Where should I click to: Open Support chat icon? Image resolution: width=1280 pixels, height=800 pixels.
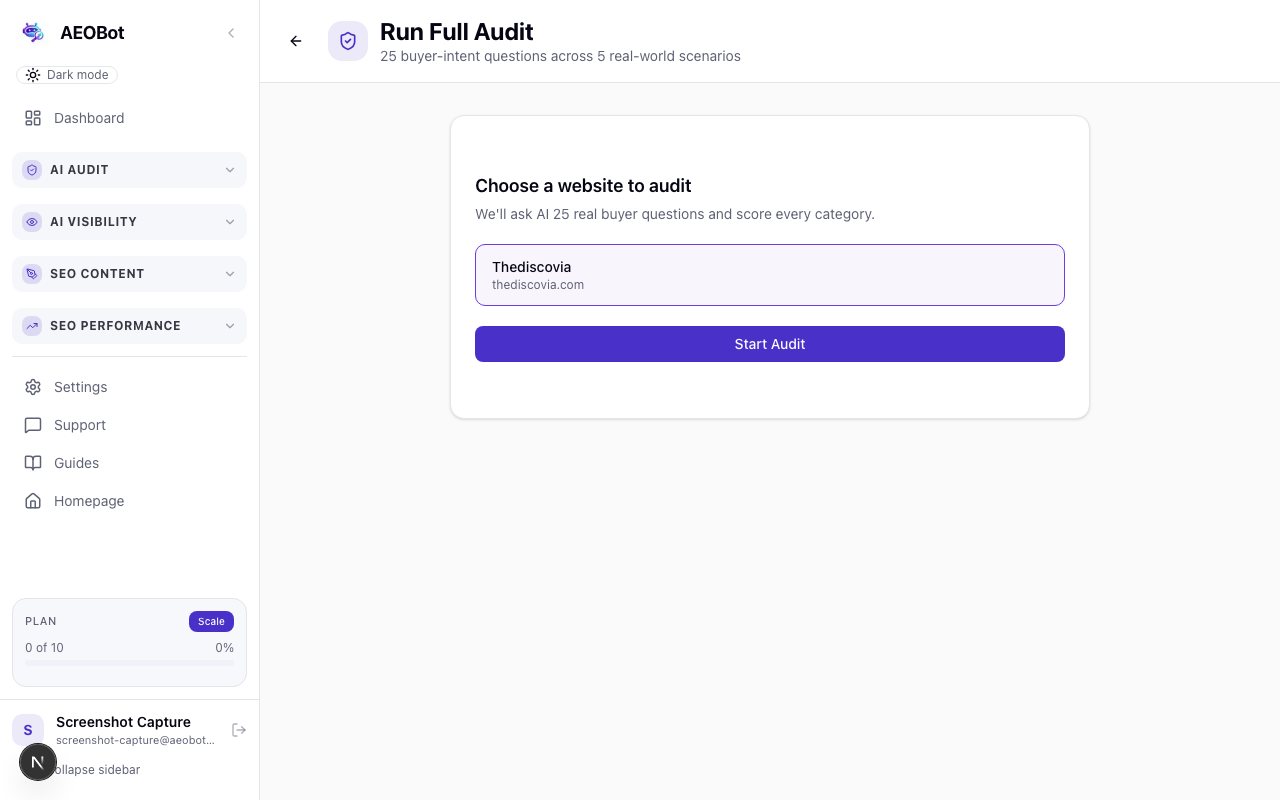coord(33,425)
